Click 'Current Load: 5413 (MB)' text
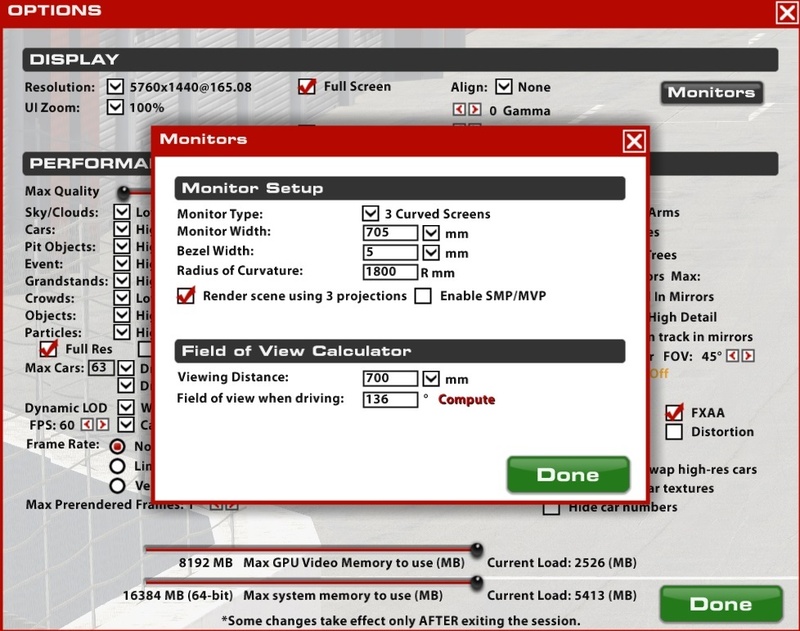 [x=562, y=595]
